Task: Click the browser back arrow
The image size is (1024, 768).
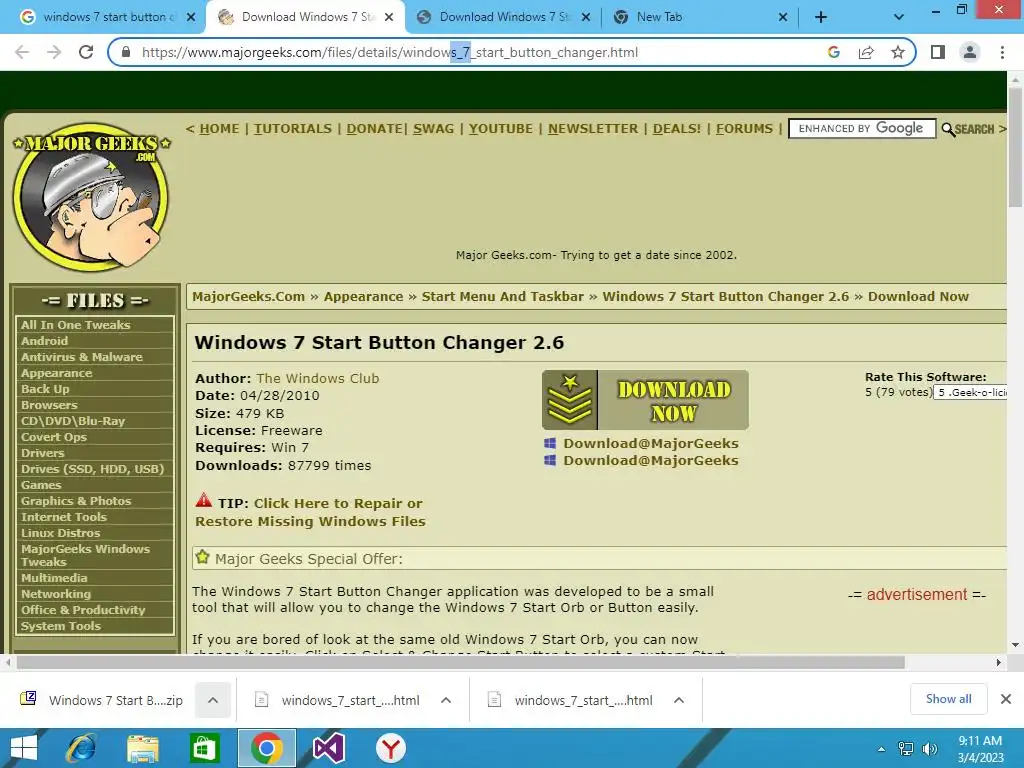Action: pos(22,52)
